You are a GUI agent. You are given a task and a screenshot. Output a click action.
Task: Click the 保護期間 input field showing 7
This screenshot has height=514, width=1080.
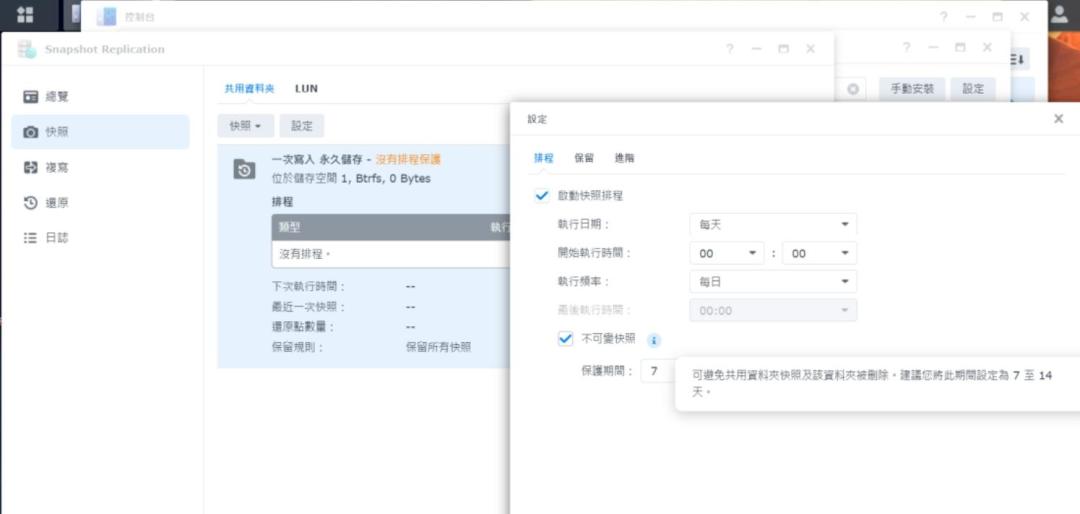tap(658, 372)
